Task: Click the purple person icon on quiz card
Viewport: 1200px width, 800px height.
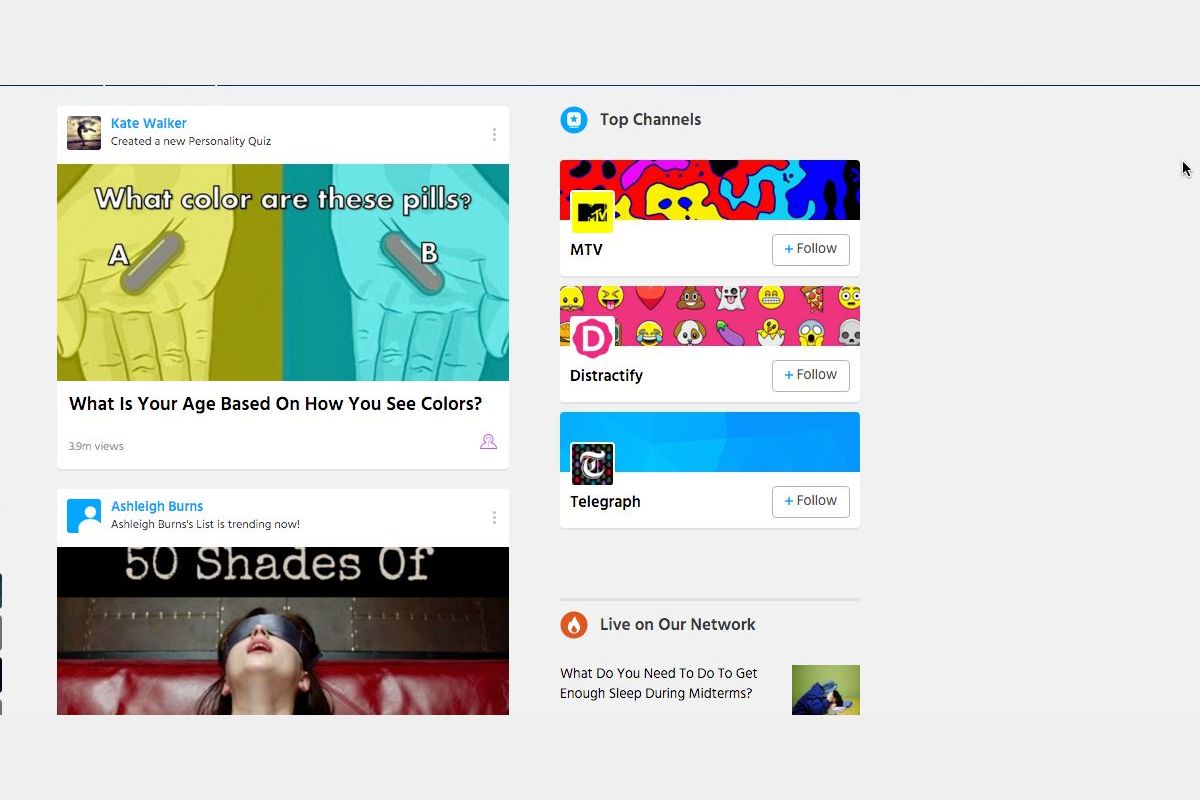Action: [488, 442]
